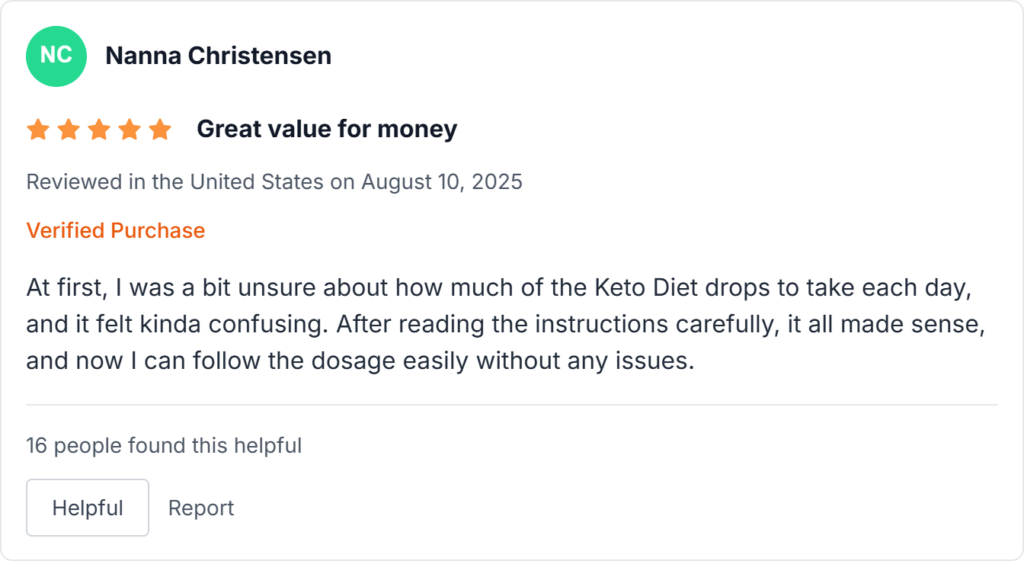Viewport: 1024px width, 561px height.
Task: Click the third rating star
Action: point(99,130)
